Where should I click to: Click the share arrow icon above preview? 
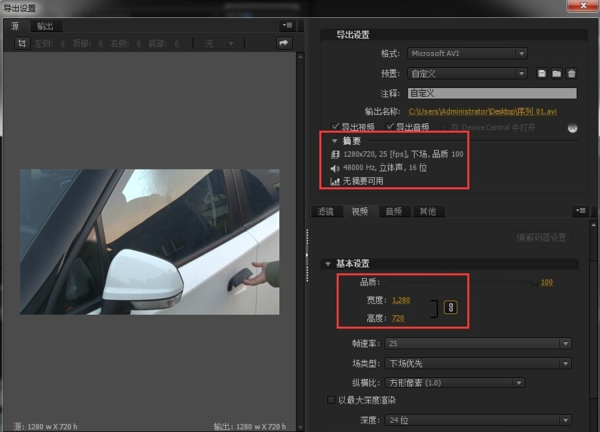point(283,43)
